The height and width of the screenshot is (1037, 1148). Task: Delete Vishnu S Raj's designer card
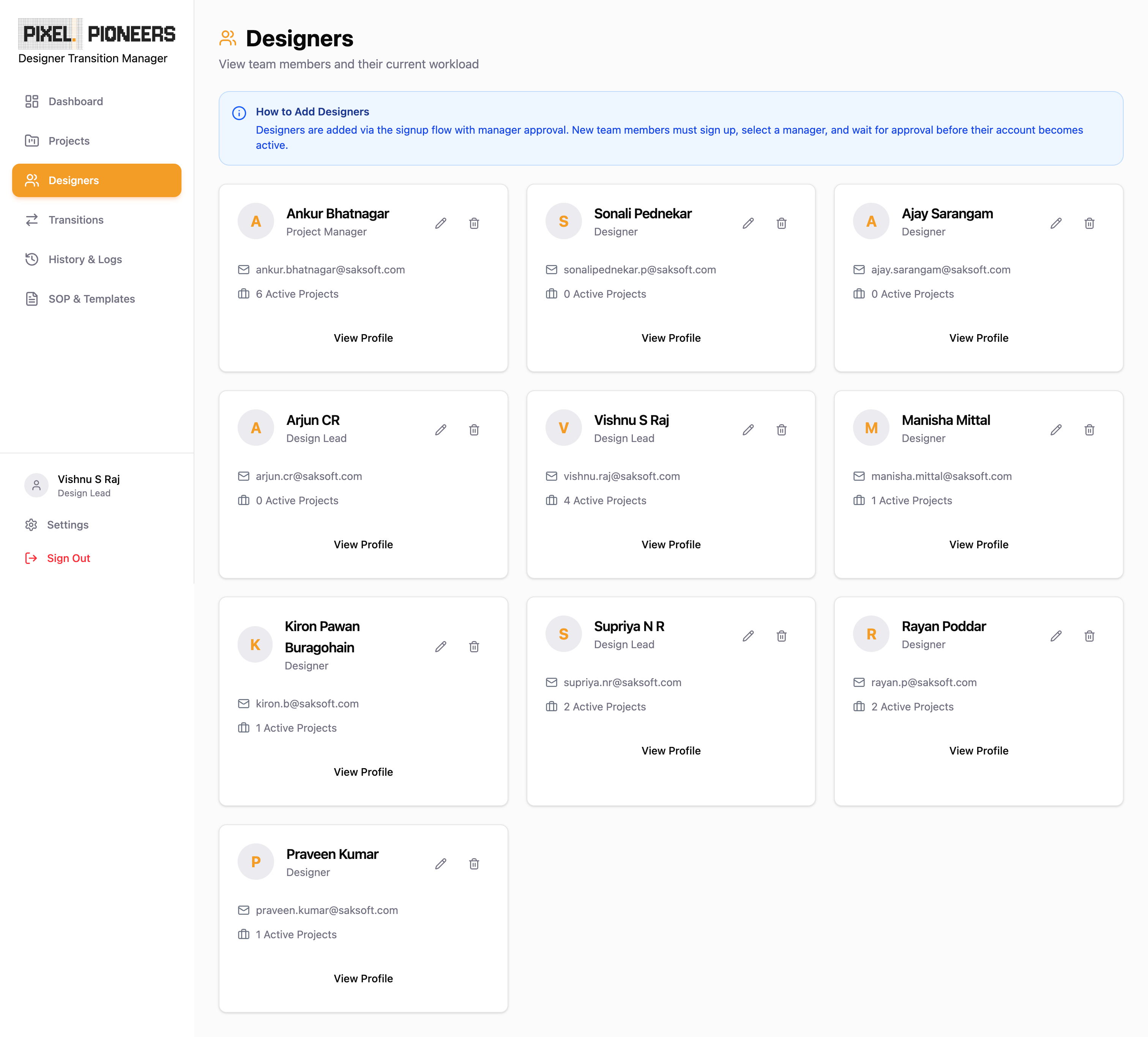pos(781,430)
